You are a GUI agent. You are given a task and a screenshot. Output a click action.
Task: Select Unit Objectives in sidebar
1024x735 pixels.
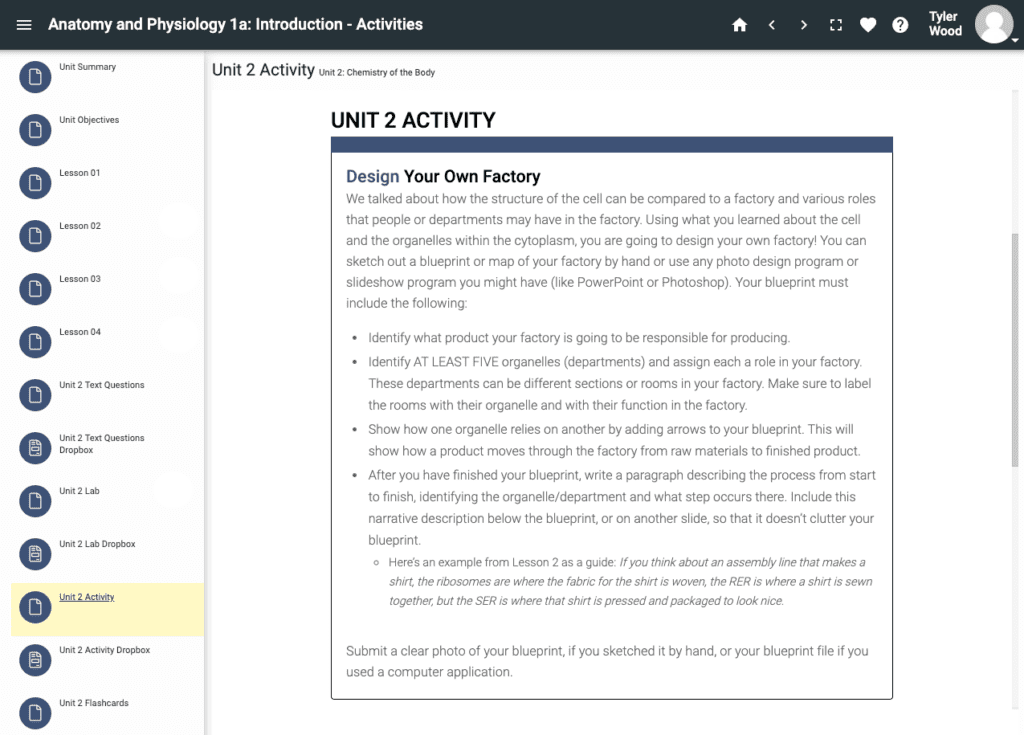click(89, 120)
